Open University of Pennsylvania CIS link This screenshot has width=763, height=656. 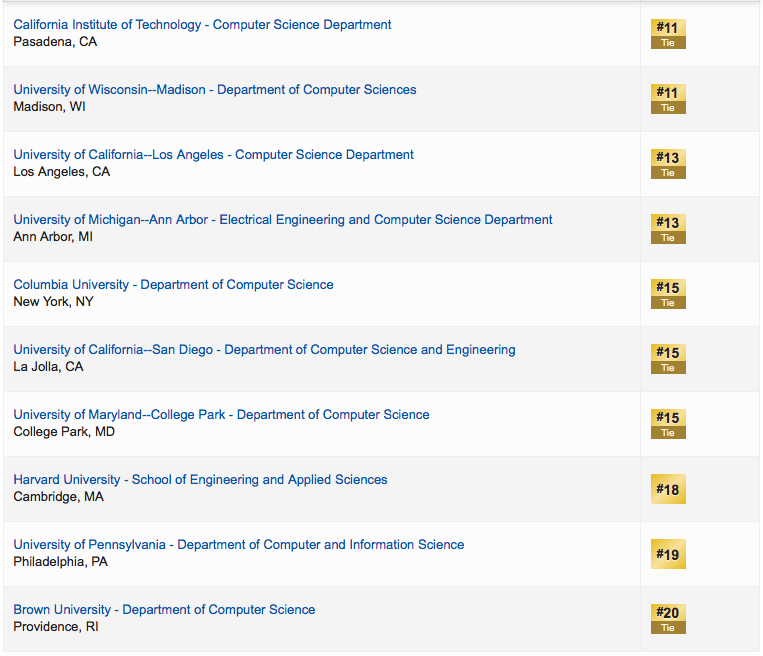point(238,545)
